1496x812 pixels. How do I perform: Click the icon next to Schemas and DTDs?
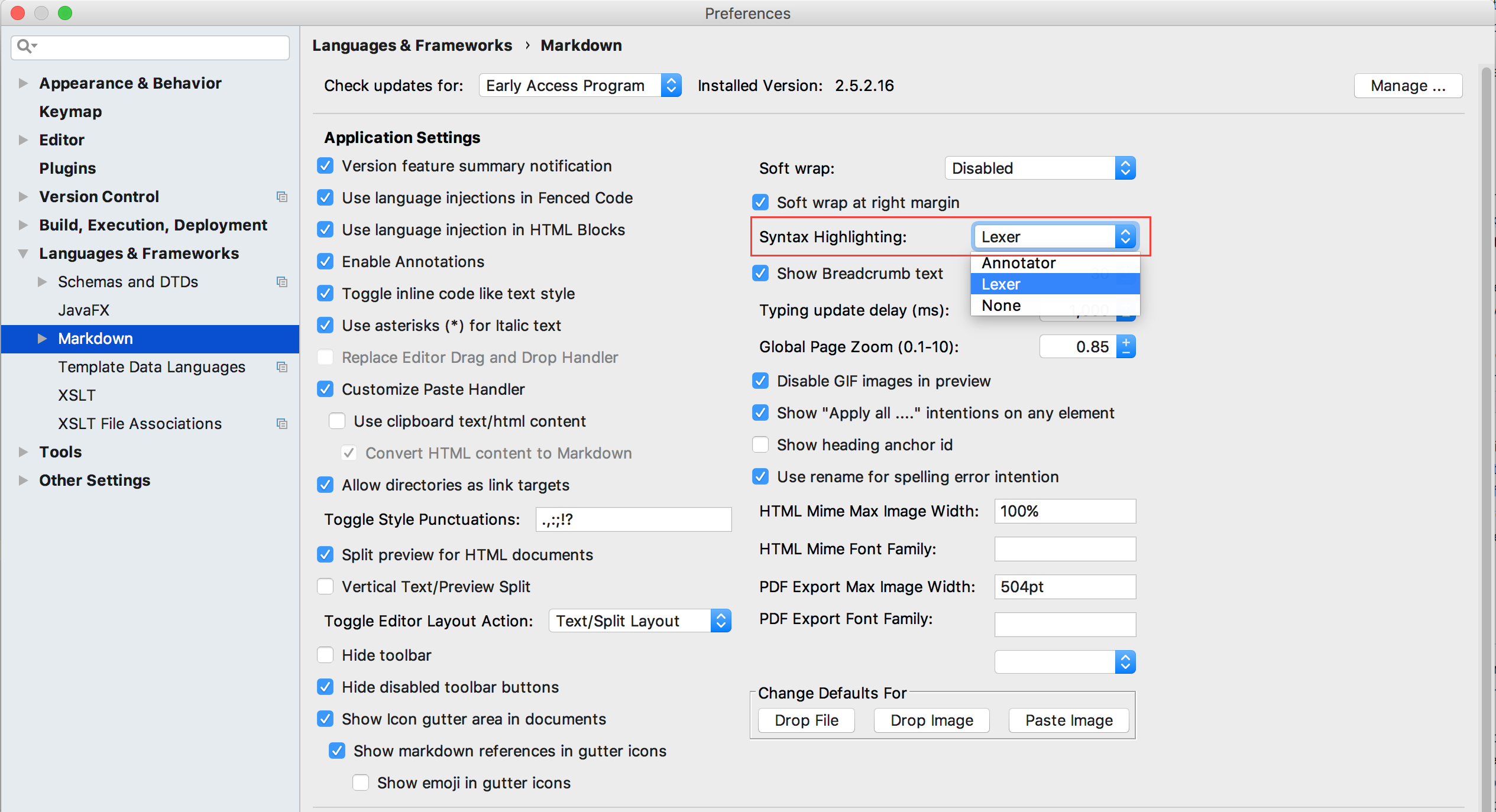click(x=282, y=282)
